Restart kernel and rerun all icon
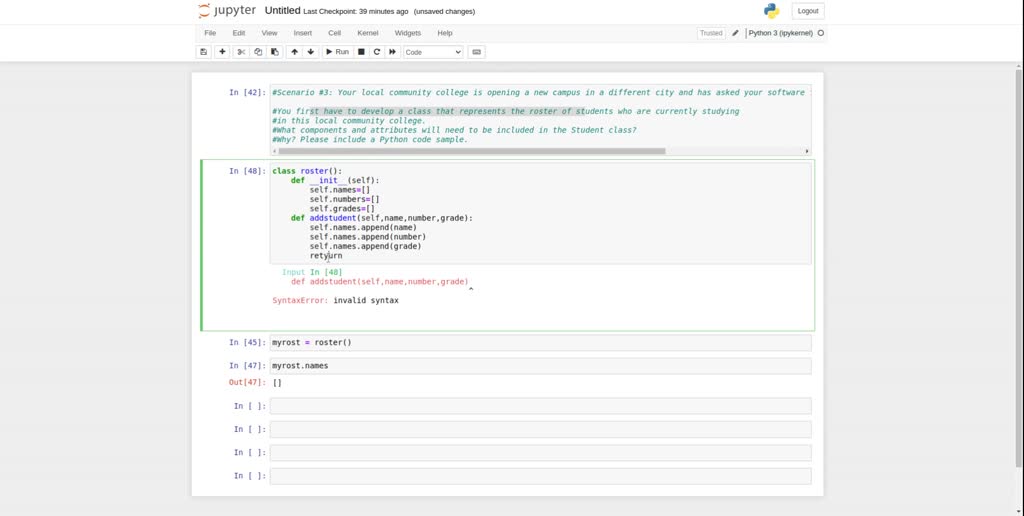This screenshot has width=1024, height=516. click(393, 52)
